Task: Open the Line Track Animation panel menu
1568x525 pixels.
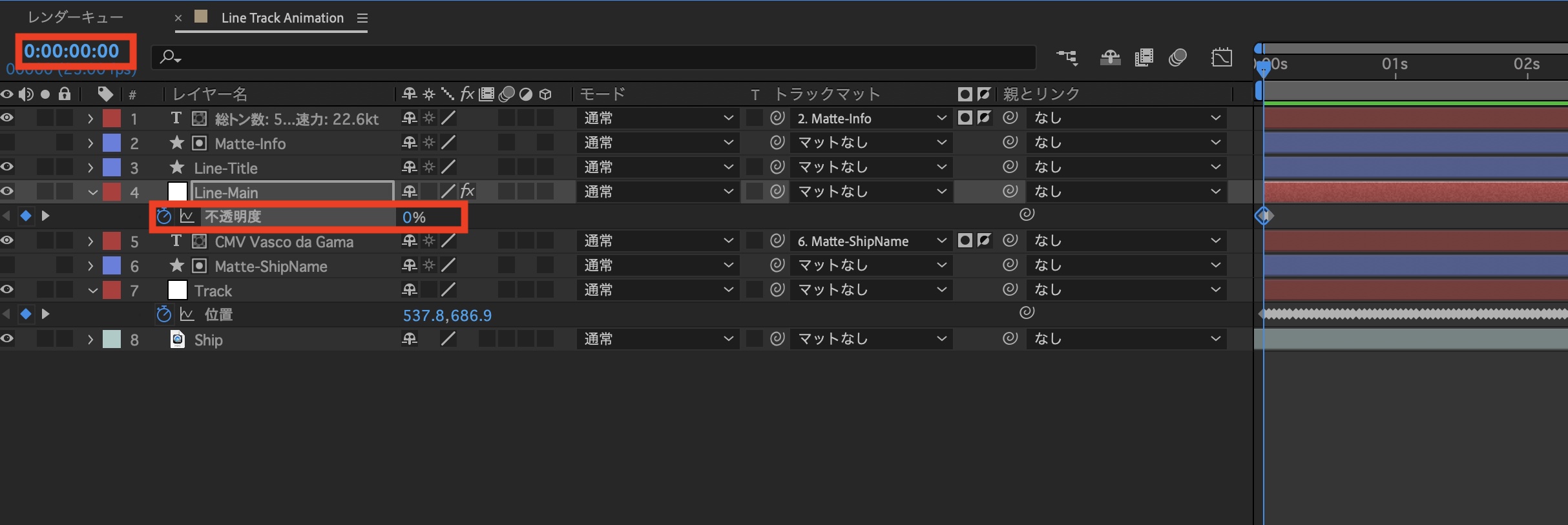Action: (362, 18)
